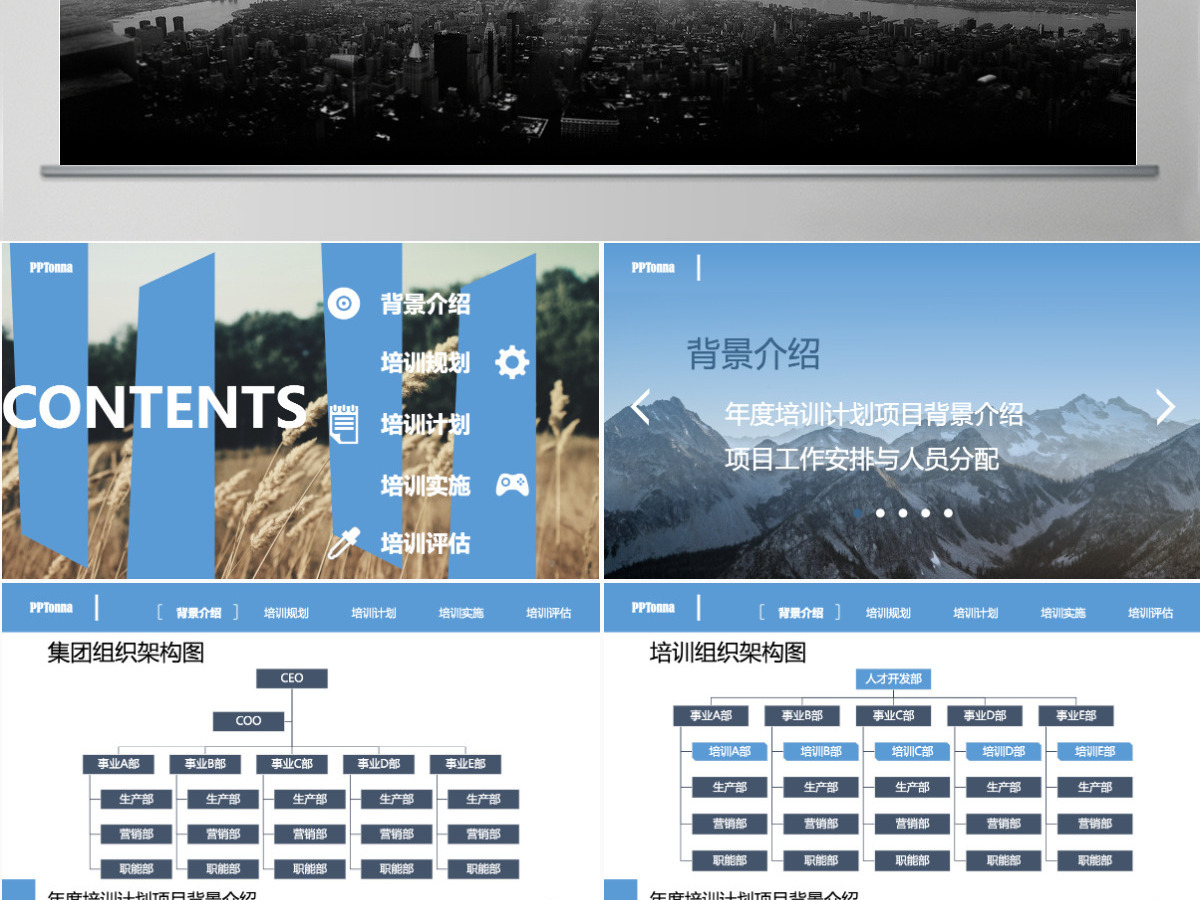1200x900 pixels.
Task: Select 培训计划 tab in the 集团组织架构图 slide
Action: point(374,613)
